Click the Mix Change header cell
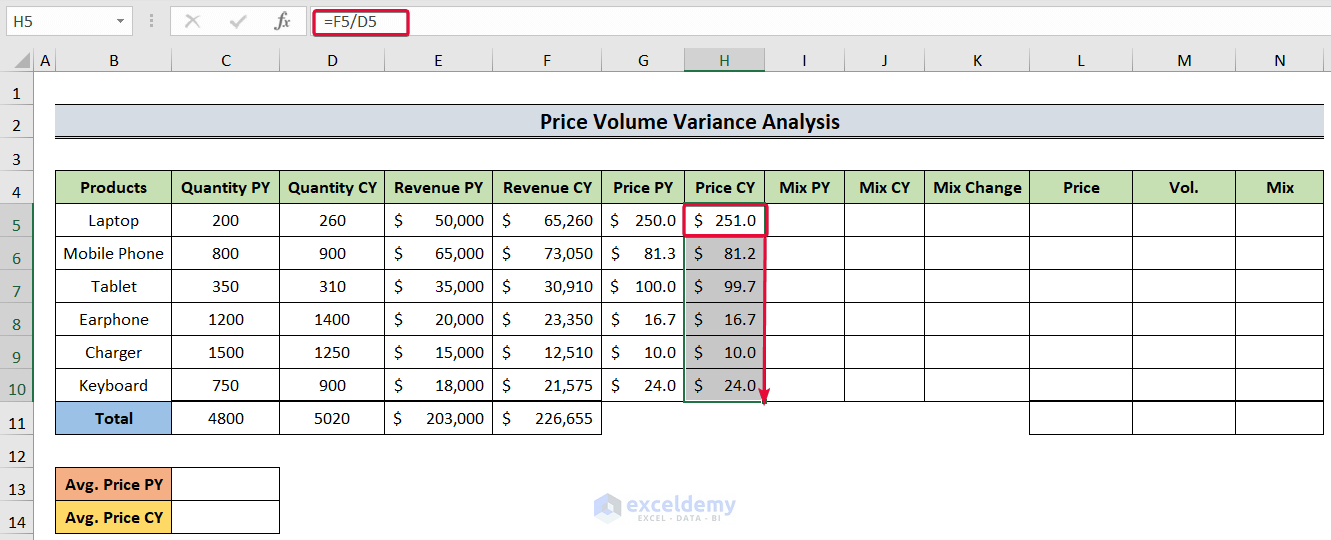 pos(976,187)
